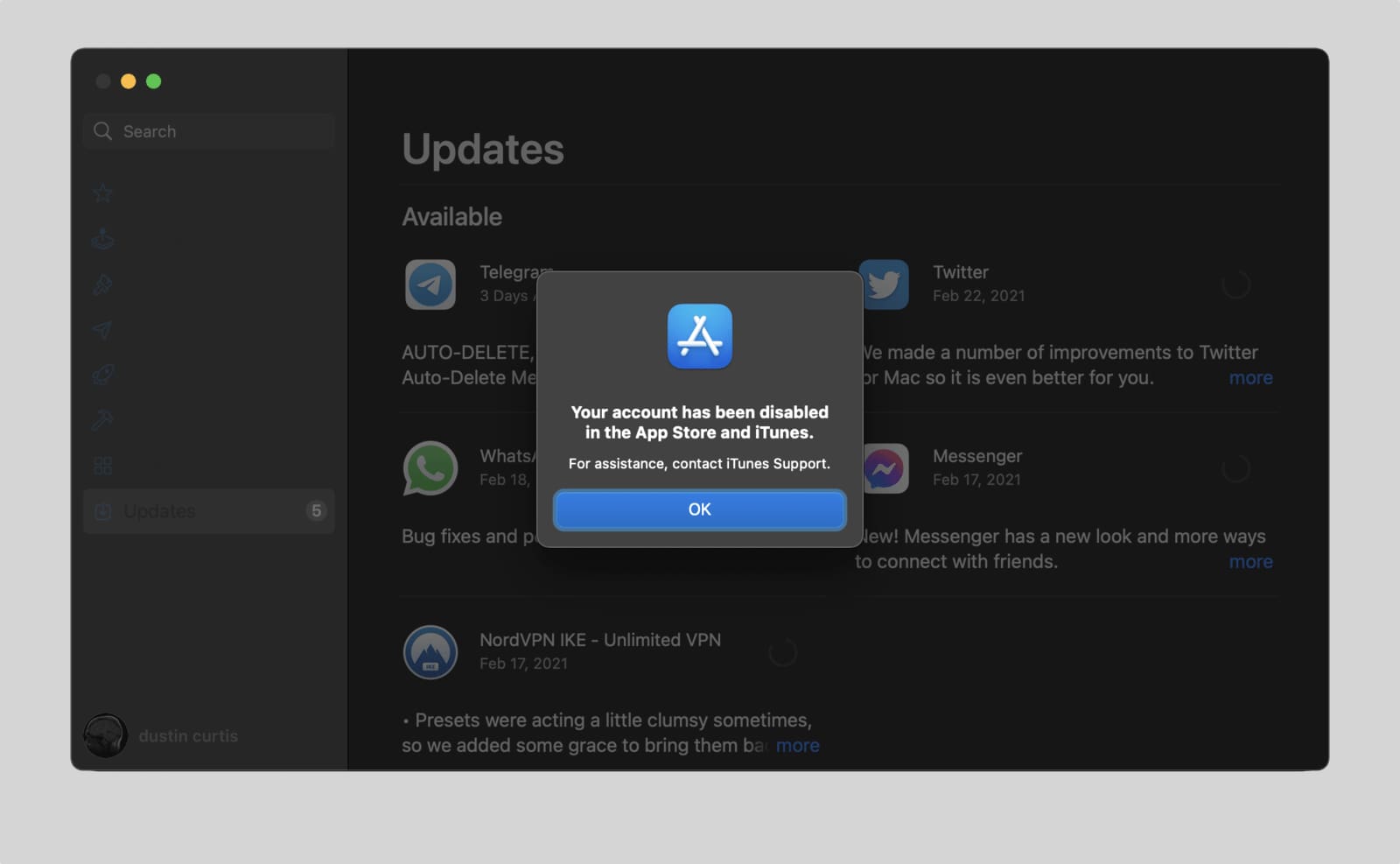Open the Discover star icon in sidebar
This screenshot has width=1400, height=864.
[102, 193]
